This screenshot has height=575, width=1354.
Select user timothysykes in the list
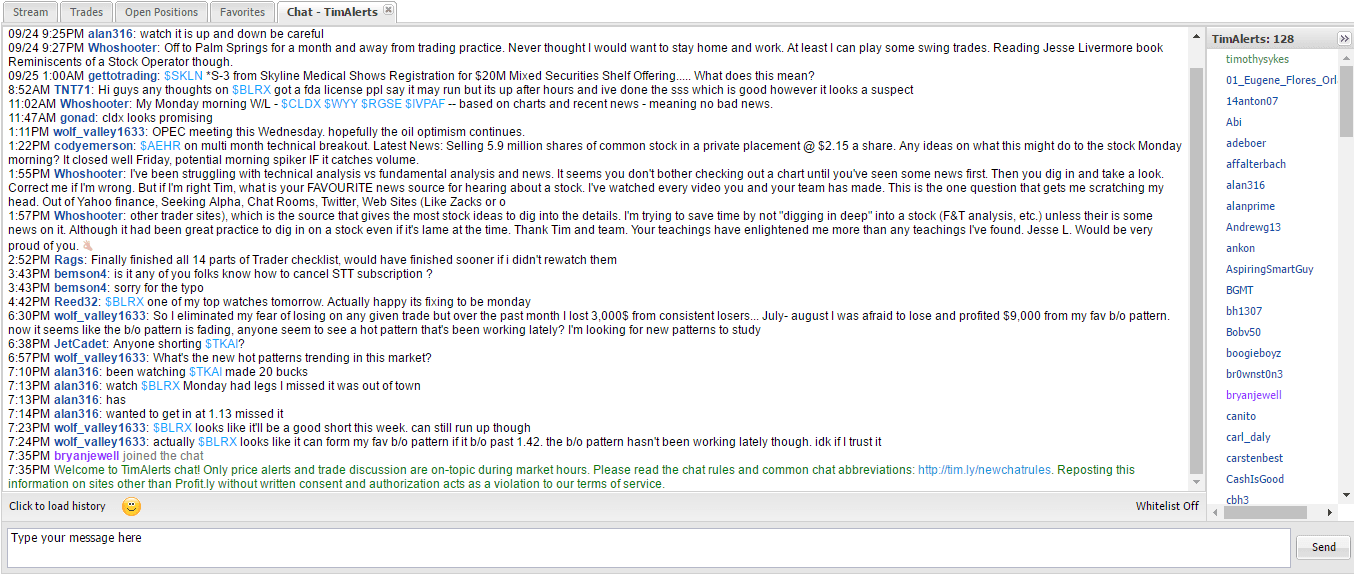(1257, 59)
